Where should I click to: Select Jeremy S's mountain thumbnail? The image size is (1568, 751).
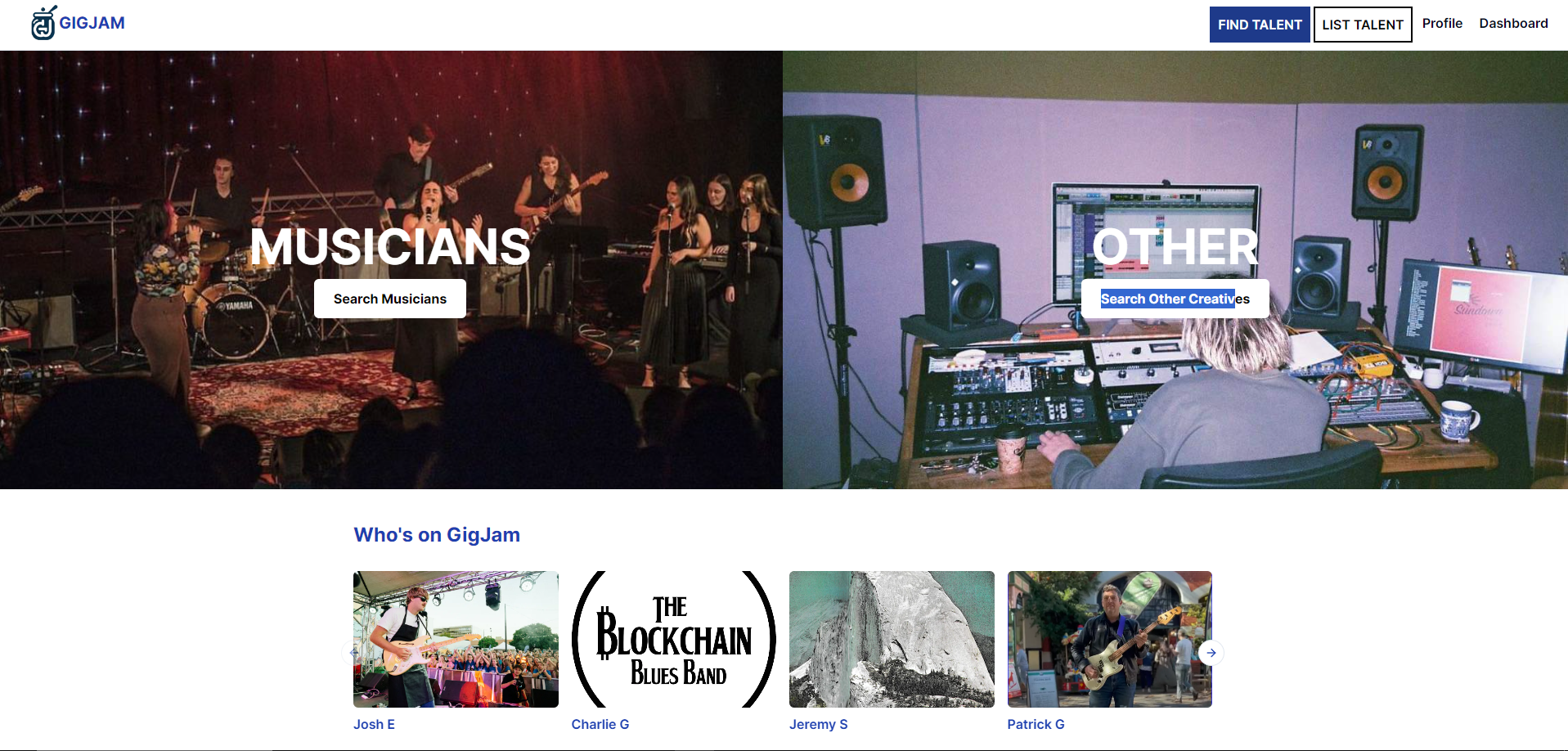point(892,639)
